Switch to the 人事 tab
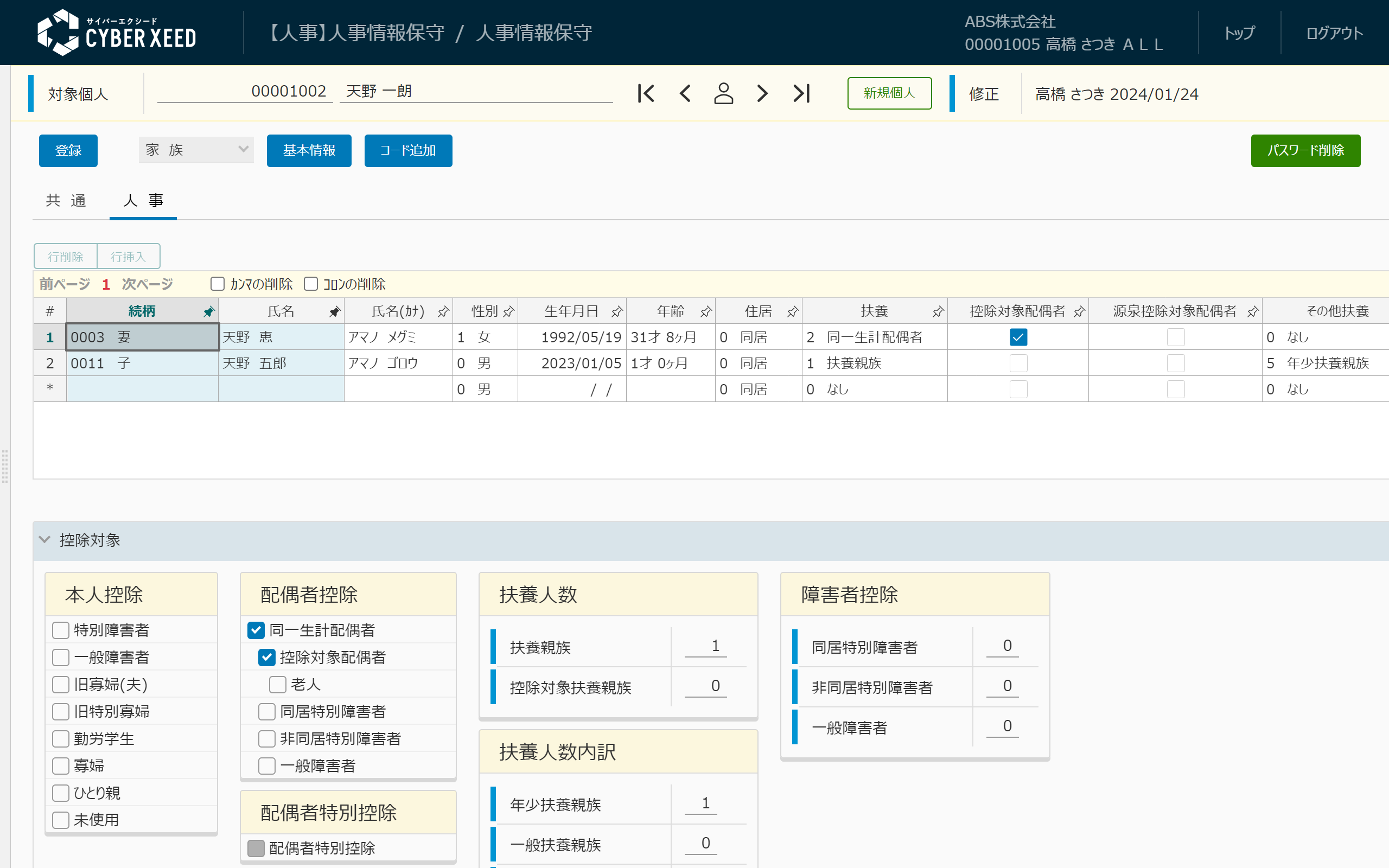This screenshot has width=1389, height=868. coord(143,200)
